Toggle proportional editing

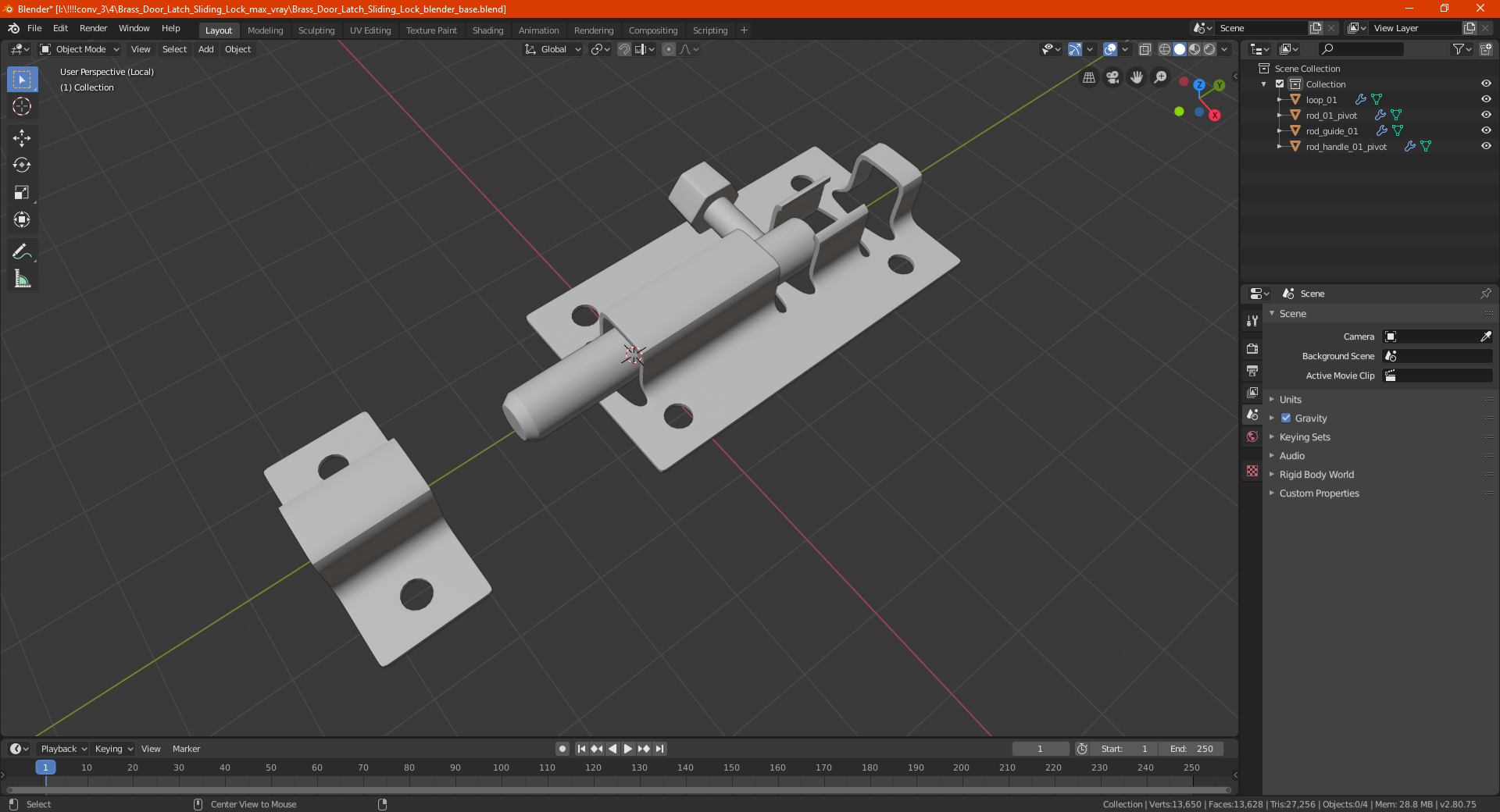coord(669,49)
